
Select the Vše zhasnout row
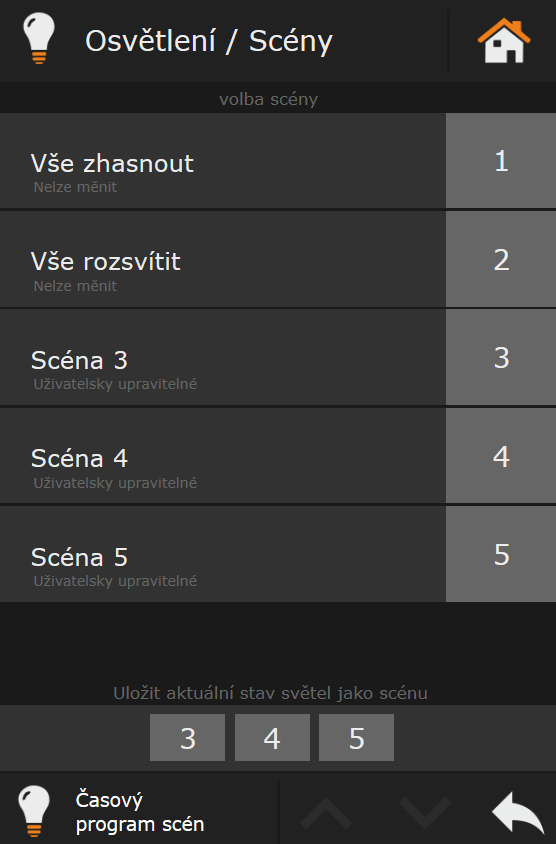click(x=223, y=160)
